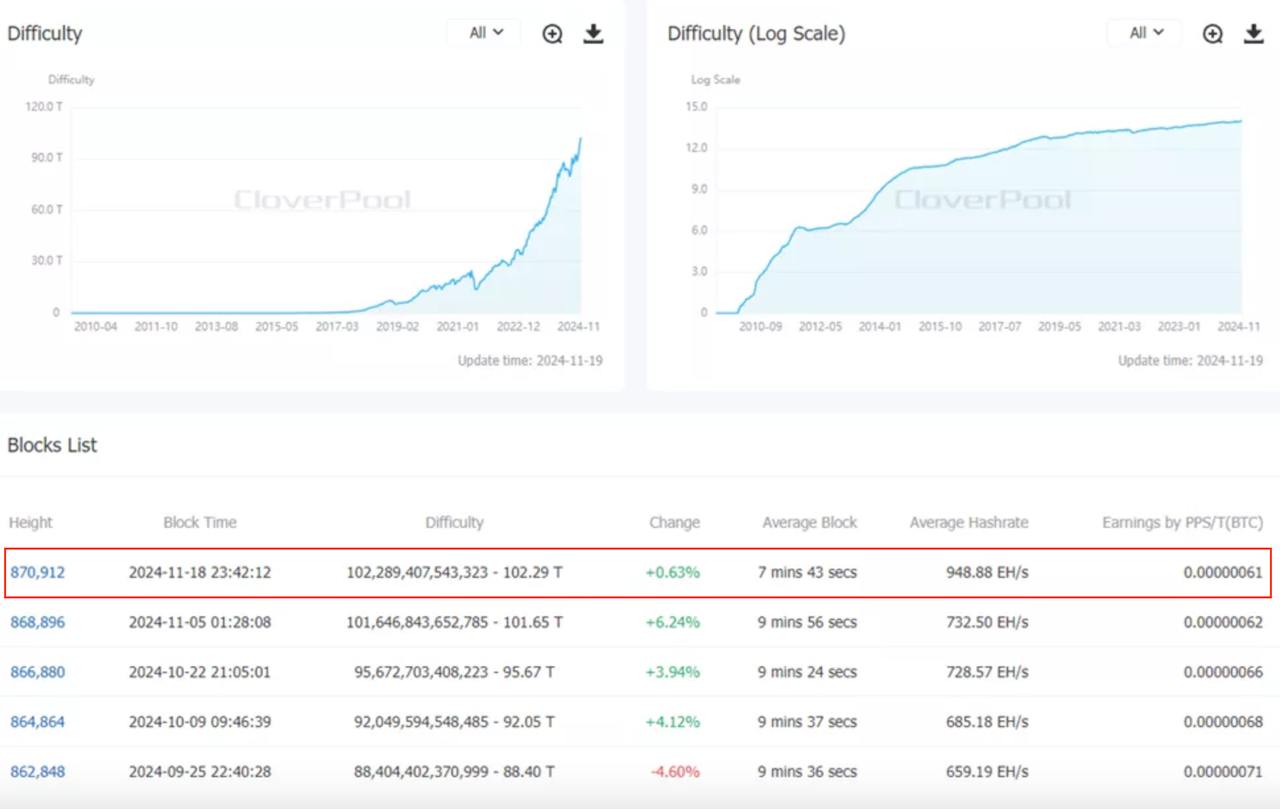Click hashrate 659.19 EH/s
The image size is (1280, 809).
point(987,771)
